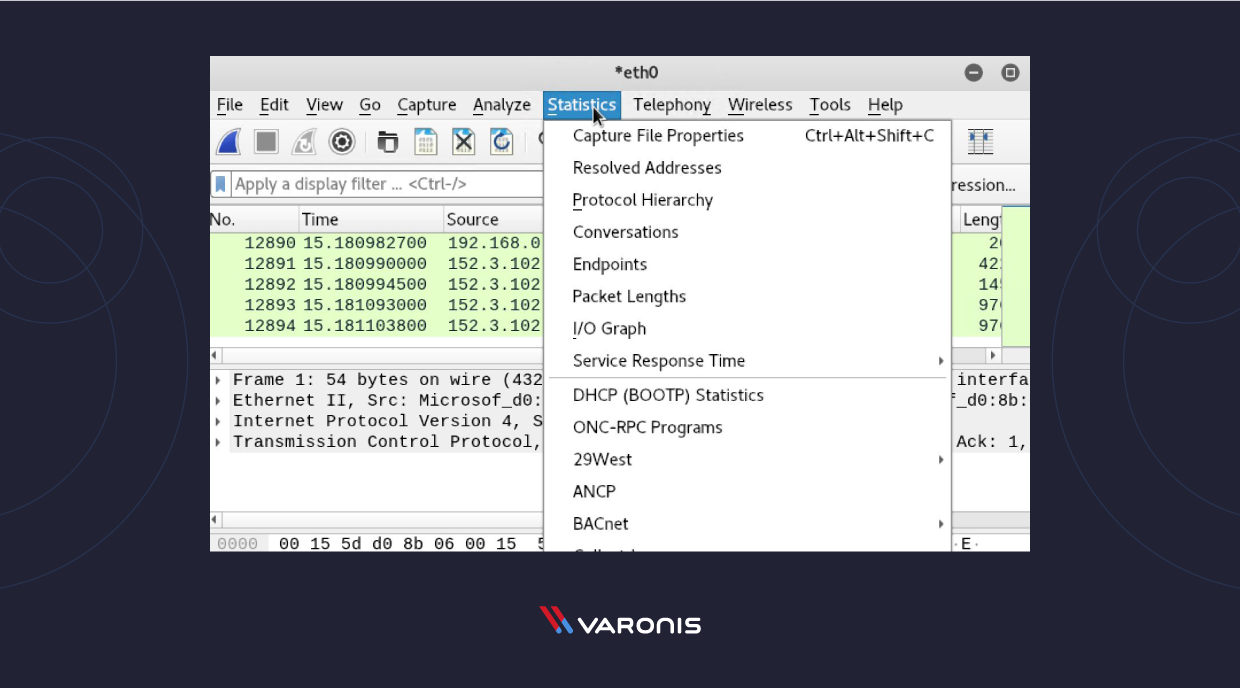This screenshot has width=1240, height=688.
Task: Reload the capture file from toolbar
Action: pyautogui.click(x=501, y=141)
